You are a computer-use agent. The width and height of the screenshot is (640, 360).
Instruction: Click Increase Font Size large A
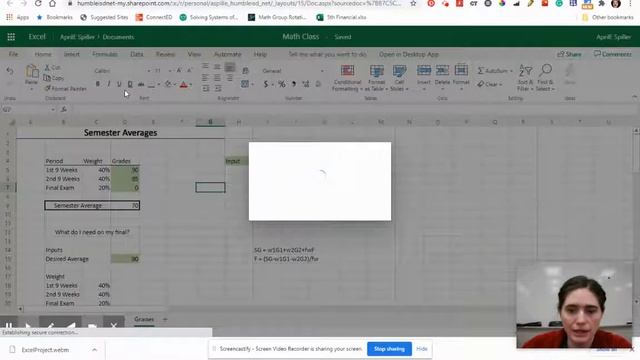179,71
